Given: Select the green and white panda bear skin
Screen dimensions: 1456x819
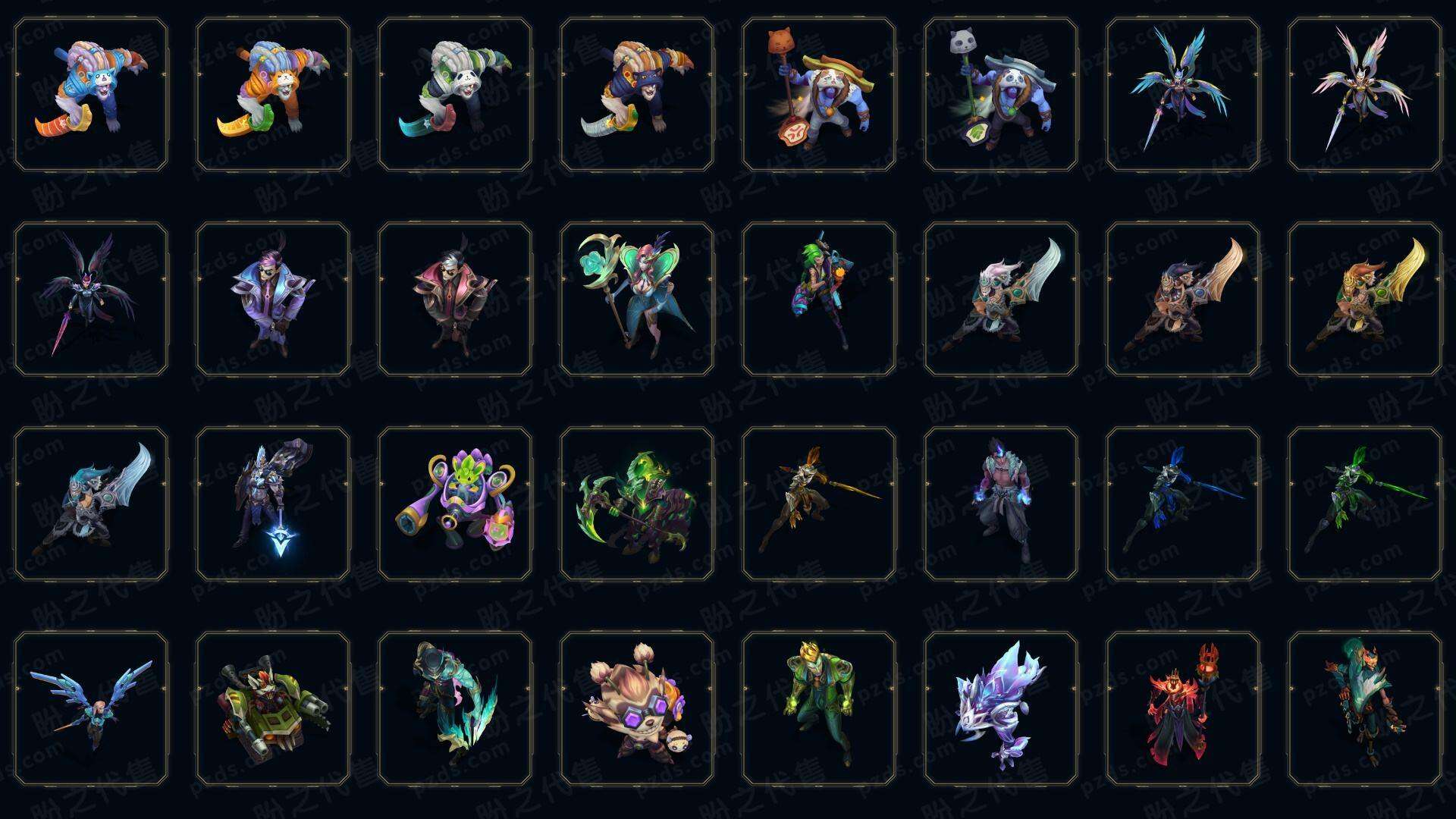Looking at the screenshot, I should tap(455, 94).
